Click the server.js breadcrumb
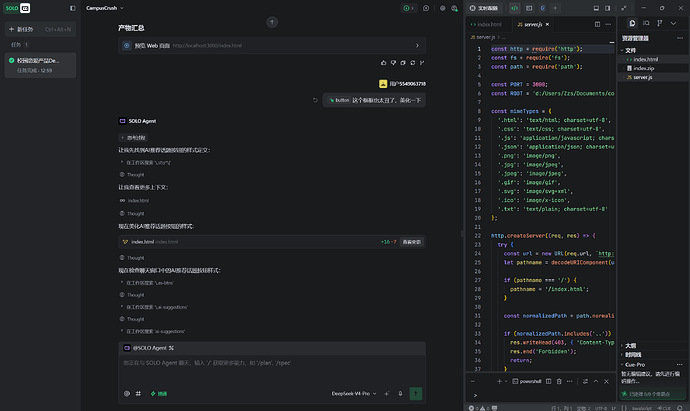Viewport: 690px width, 411px height. coord(483,37)
